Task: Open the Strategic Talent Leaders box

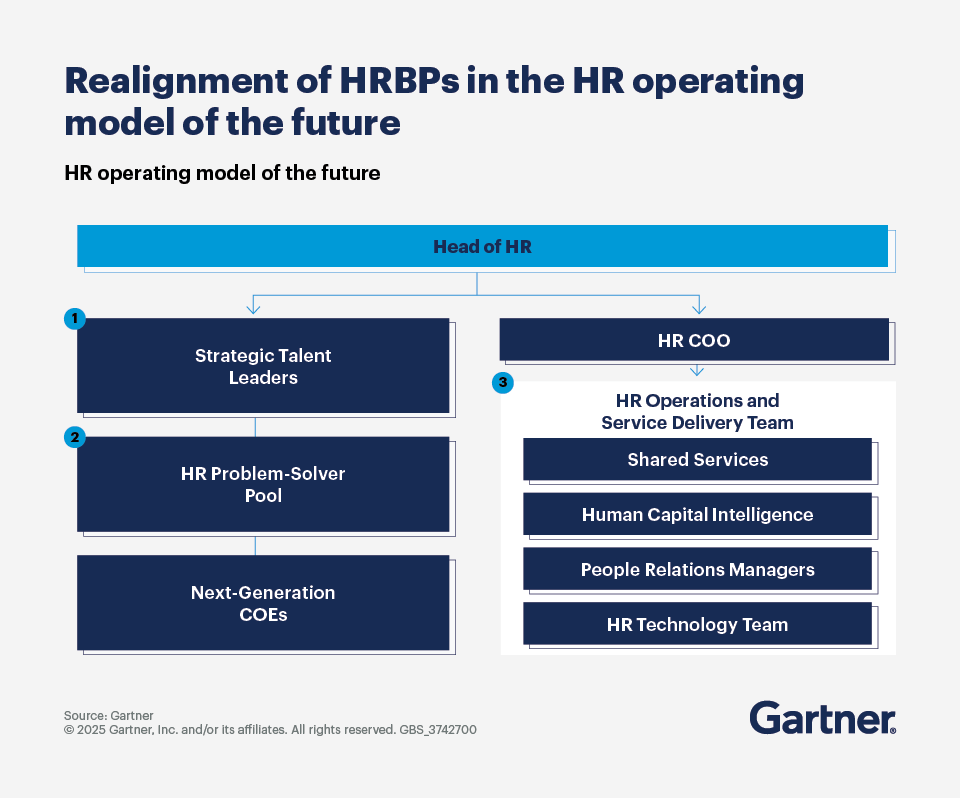Action: click(x=263, y=366)
